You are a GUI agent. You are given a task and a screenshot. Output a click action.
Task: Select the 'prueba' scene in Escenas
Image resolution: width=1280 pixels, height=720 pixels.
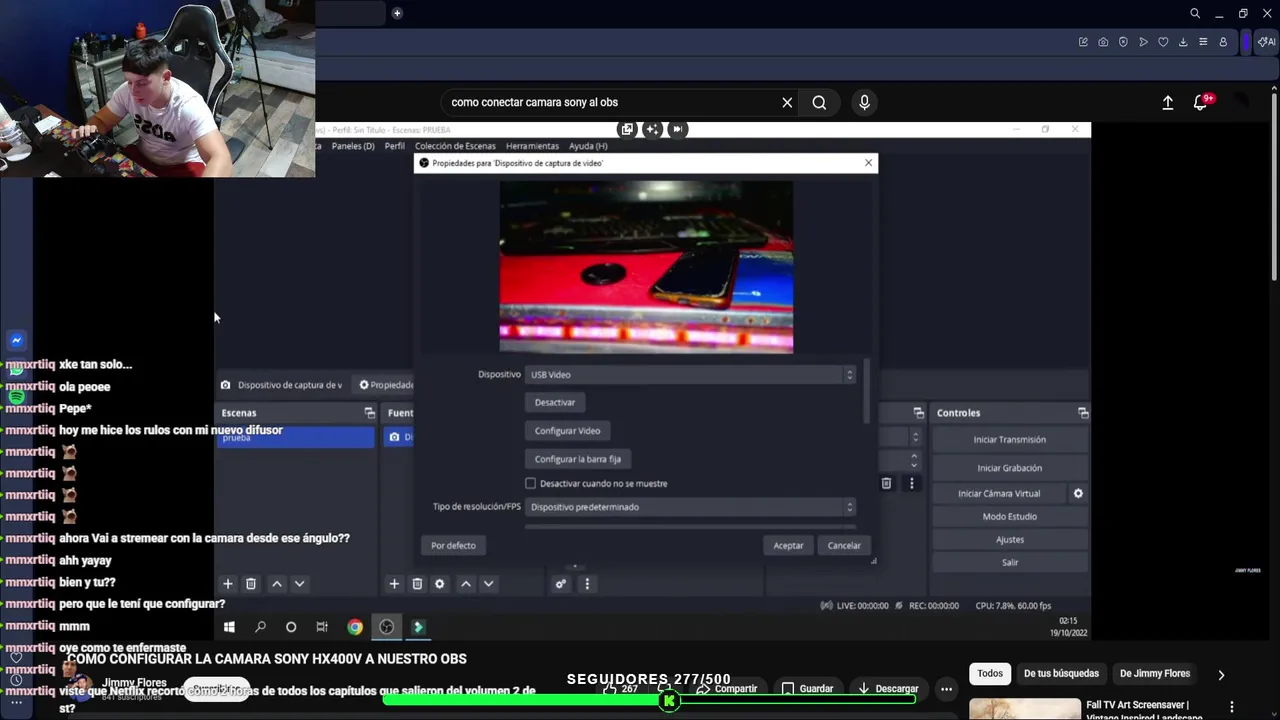pos(296,437)
